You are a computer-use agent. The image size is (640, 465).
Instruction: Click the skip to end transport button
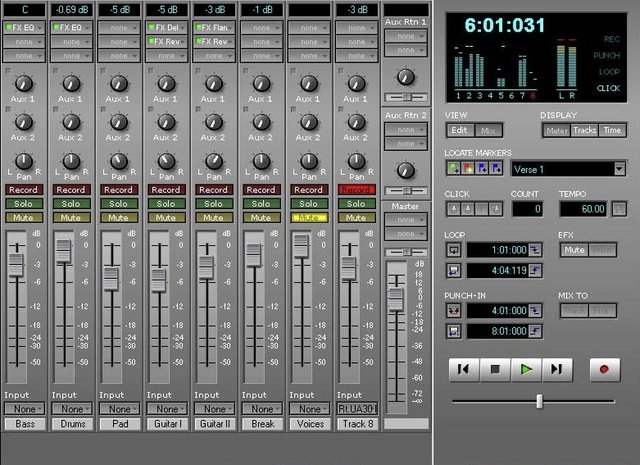click(x=557, y=369)
